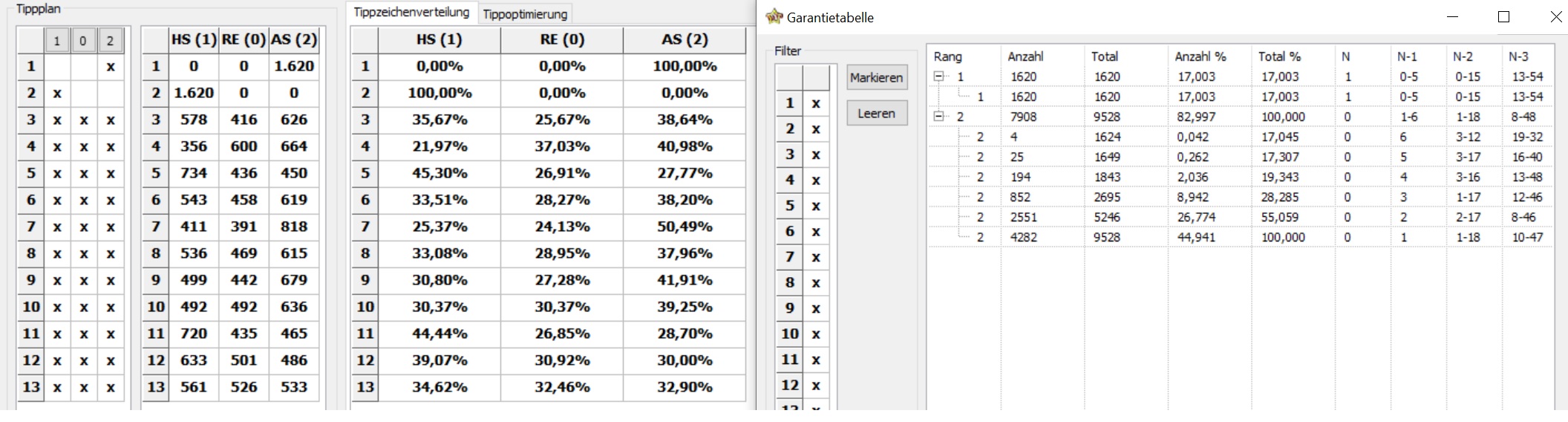This screenshot has height=422, width=1568.
Task: Toggle the 0 column header in Tippplan
Action: tap(83, 41)
